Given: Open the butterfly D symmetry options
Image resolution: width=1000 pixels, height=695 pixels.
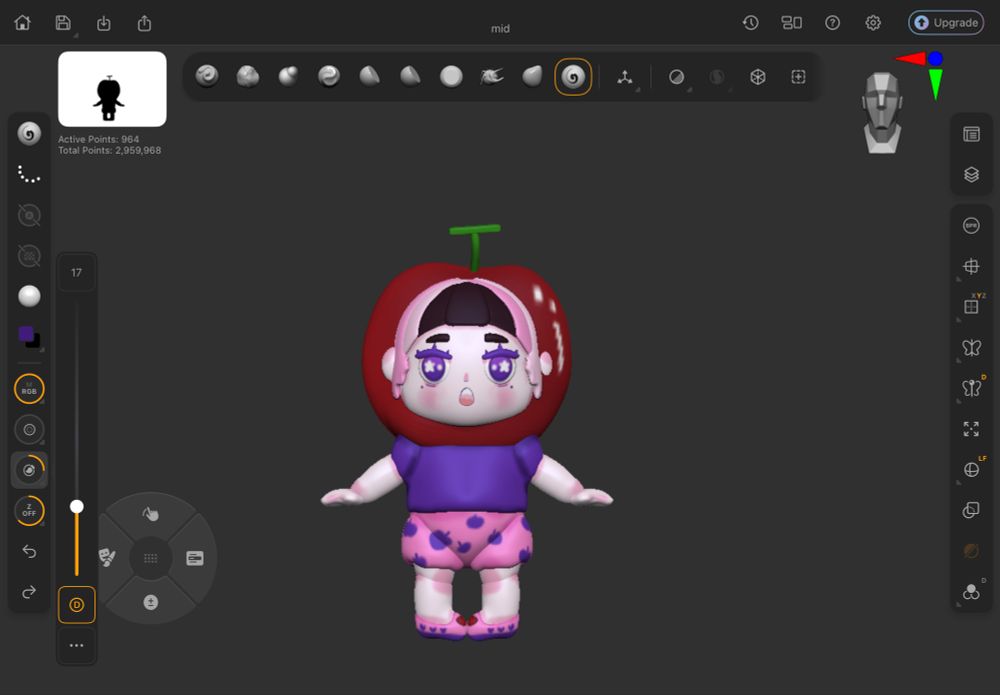Looking at the screenshot, I should pyautogui.click(x=971, y=388).
